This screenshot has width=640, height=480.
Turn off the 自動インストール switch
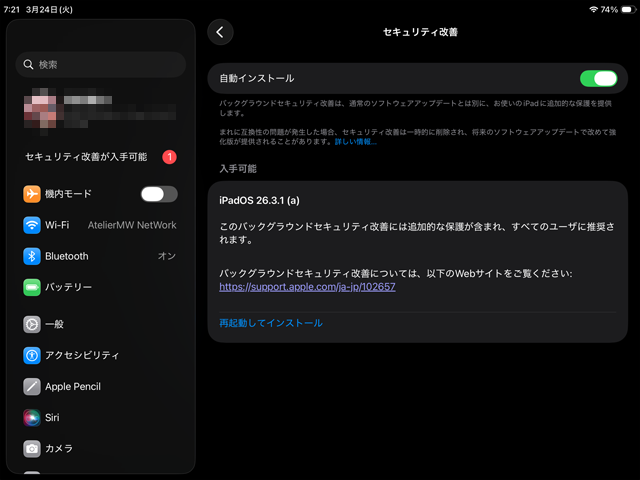point(598,78)
